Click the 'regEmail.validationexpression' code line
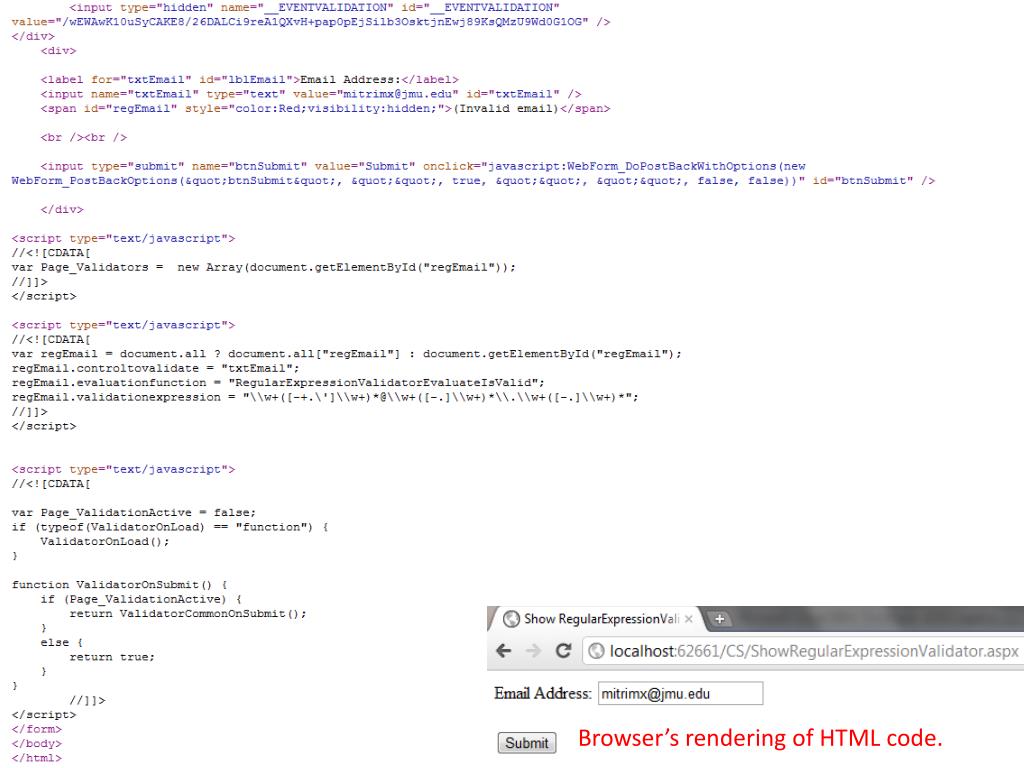 tap(325, 397)
